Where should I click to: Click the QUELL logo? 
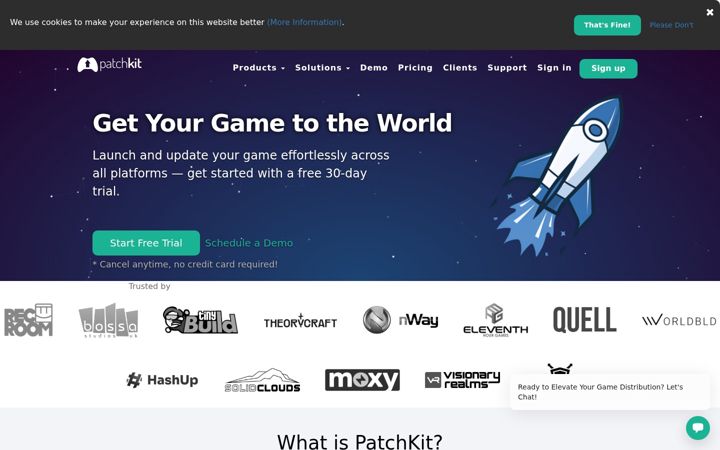point(585,320)
